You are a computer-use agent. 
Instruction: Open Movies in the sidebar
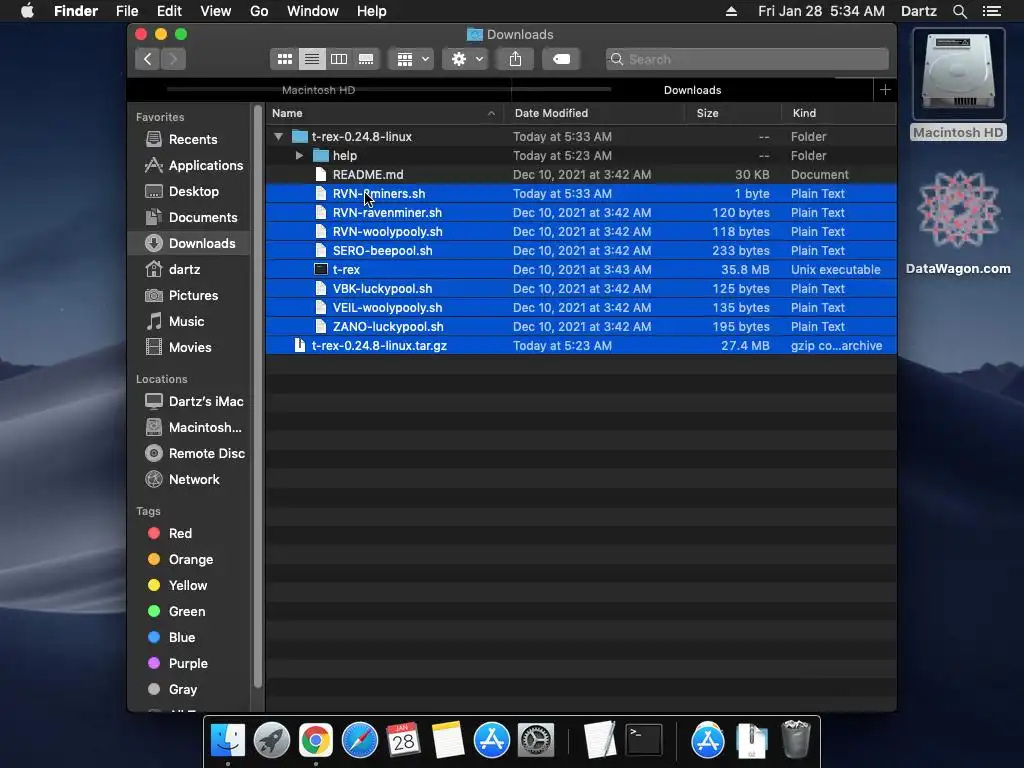tap(189, 347)
